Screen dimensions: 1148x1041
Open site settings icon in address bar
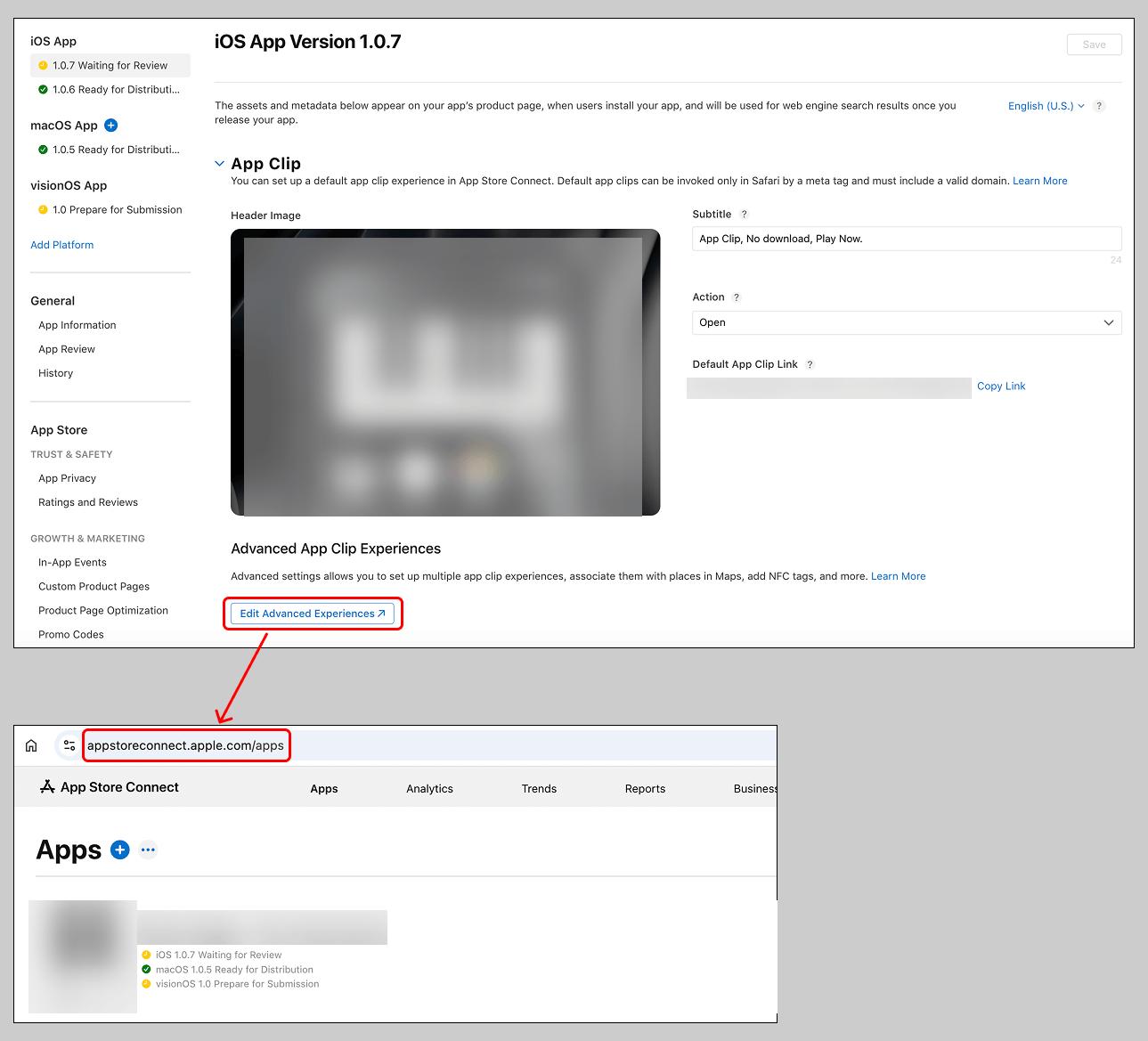point(69,745)
